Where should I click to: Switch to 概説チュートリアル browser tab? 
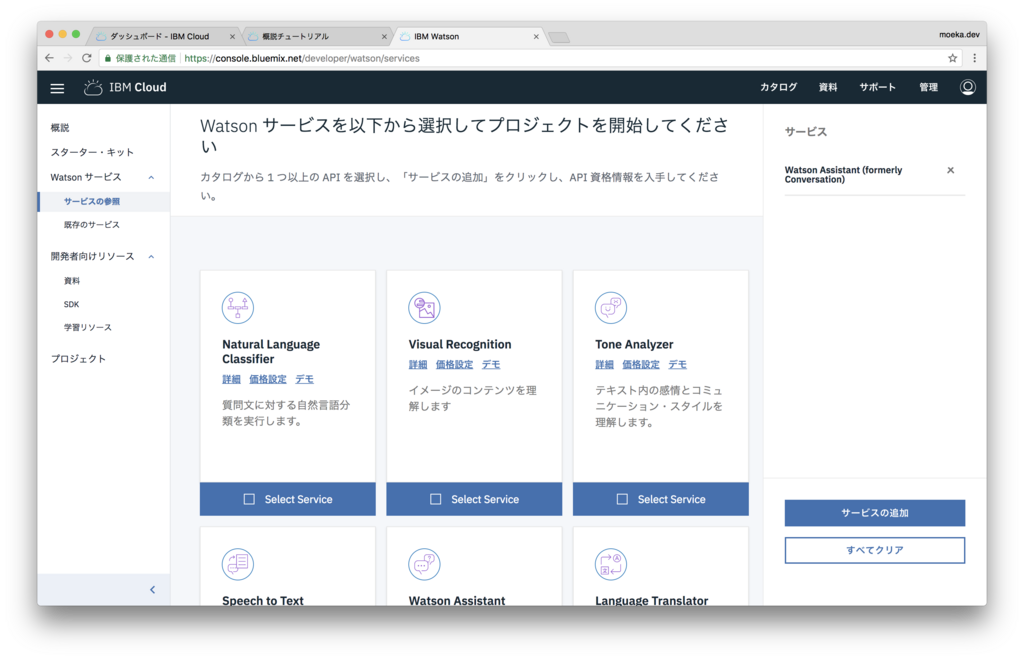coord(315,37)
